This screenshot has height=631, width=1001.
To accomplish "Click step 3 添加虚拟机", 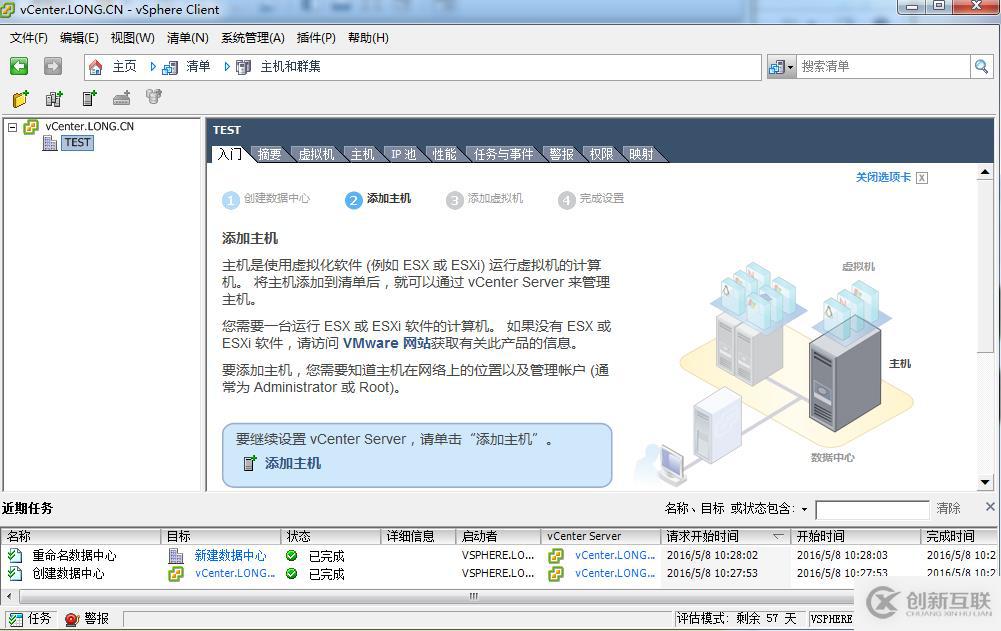I will point(485,199).
